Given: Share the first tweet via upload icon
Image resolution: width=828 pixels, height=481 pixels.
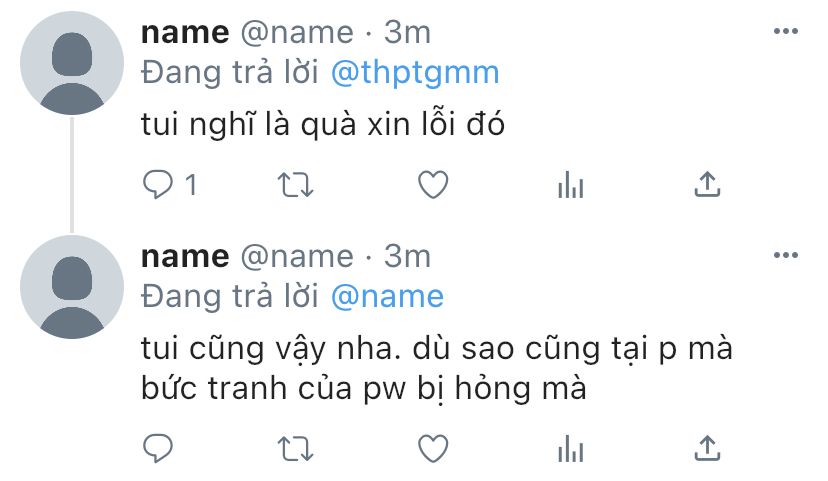Looking at the screenshot, I should point(707,184).
